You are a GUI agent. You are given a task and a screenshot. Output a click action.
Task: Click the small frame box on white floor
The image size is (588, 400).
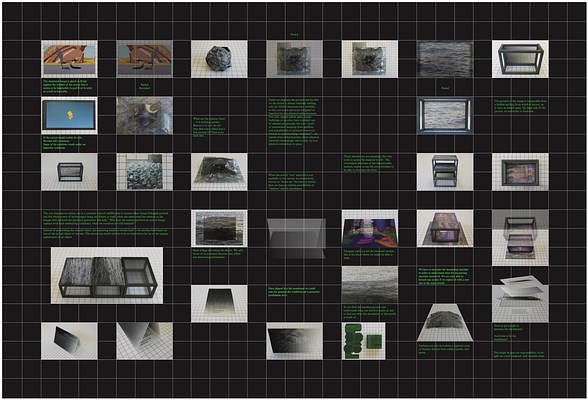pos(69,172)
